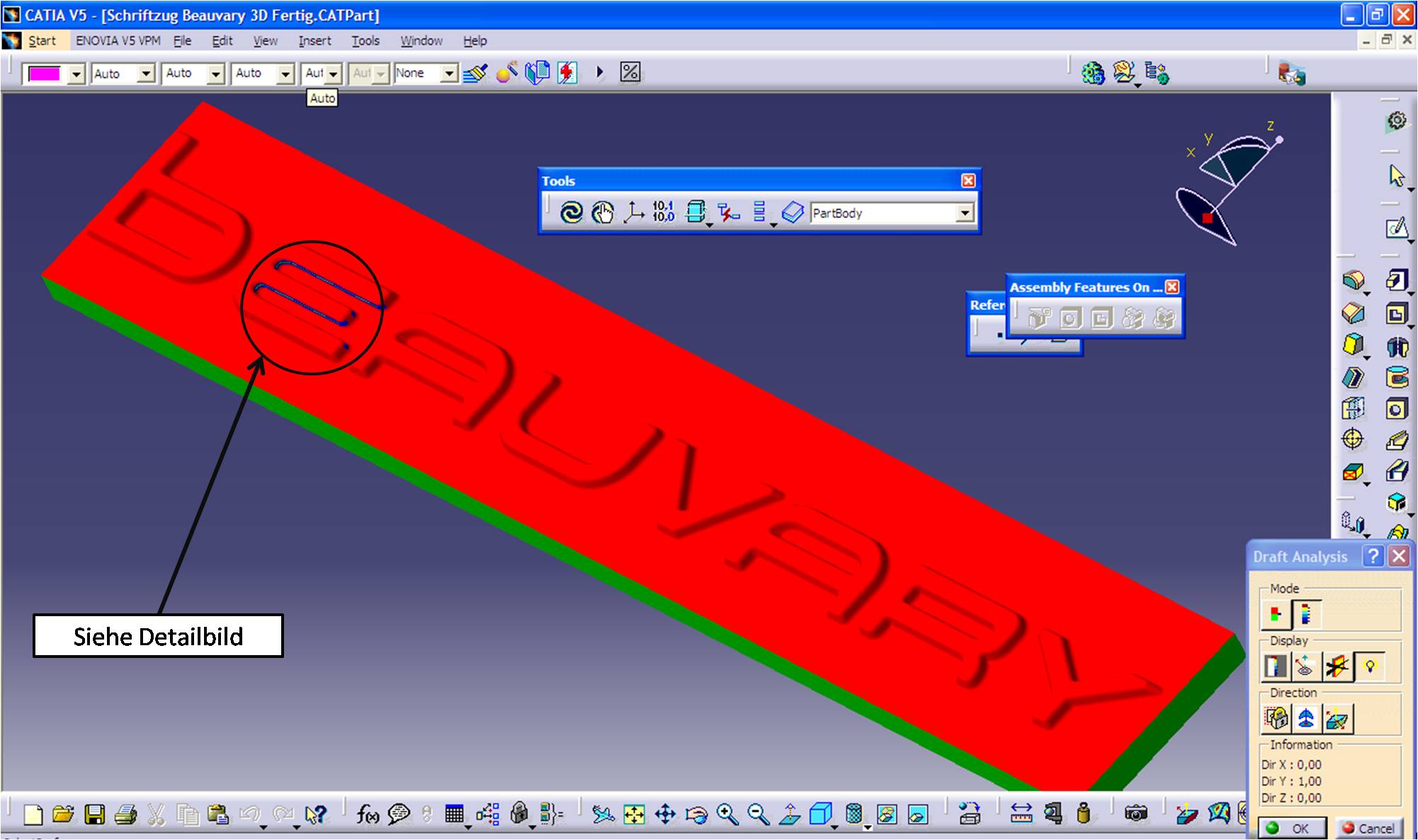Close the Tools floating toolbar
Screen dimensions: 1418x840
tap(968, 181)
